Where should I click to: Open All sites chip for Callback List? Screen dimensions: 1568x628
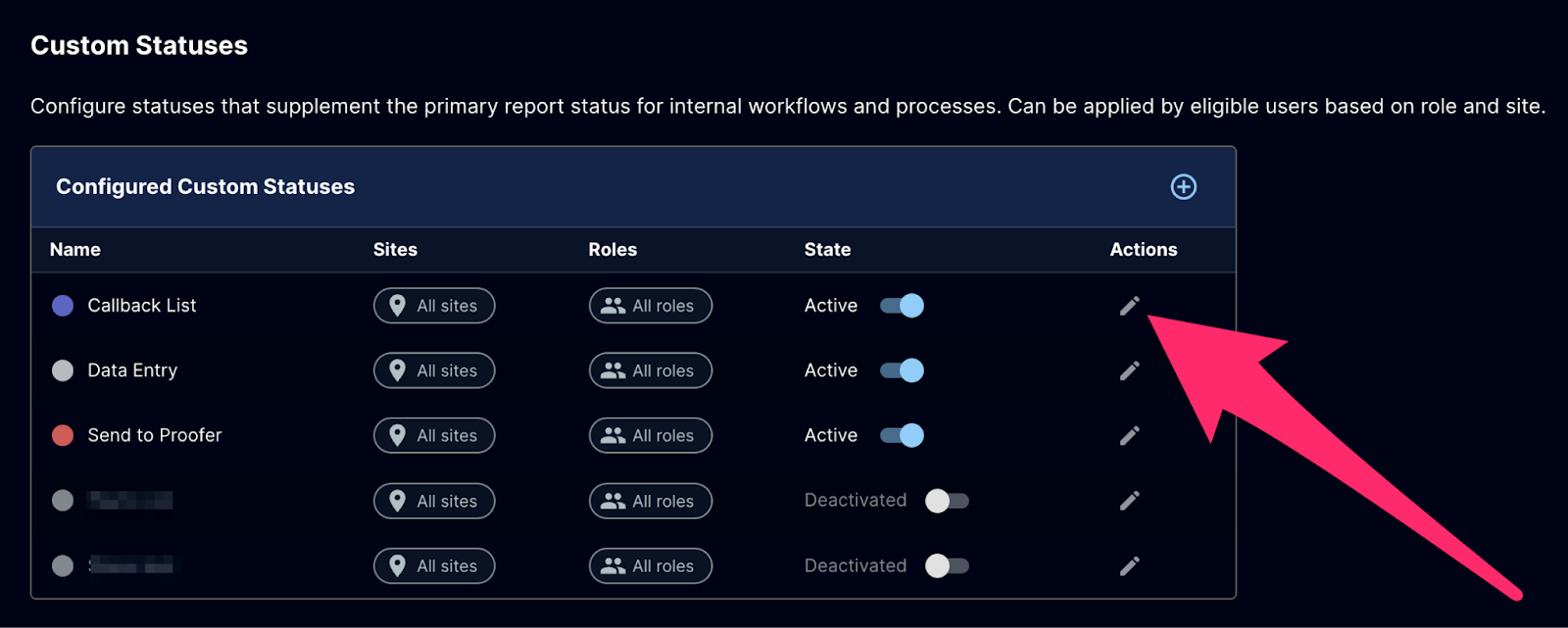[x=434, y=306]
